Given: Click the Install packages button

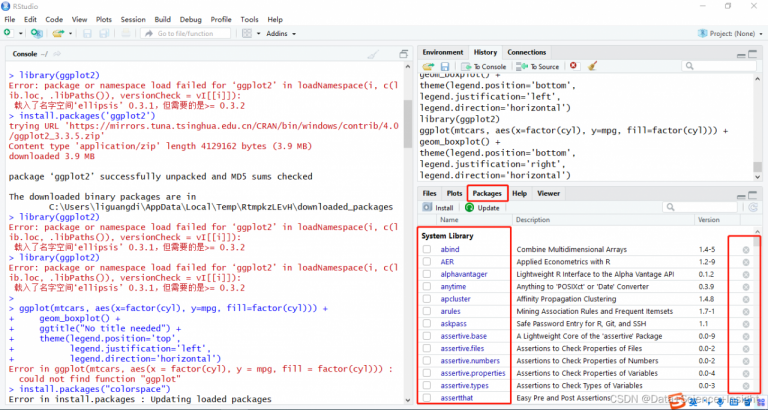Looking at the screenshot, I should click(x=438, y=207).
